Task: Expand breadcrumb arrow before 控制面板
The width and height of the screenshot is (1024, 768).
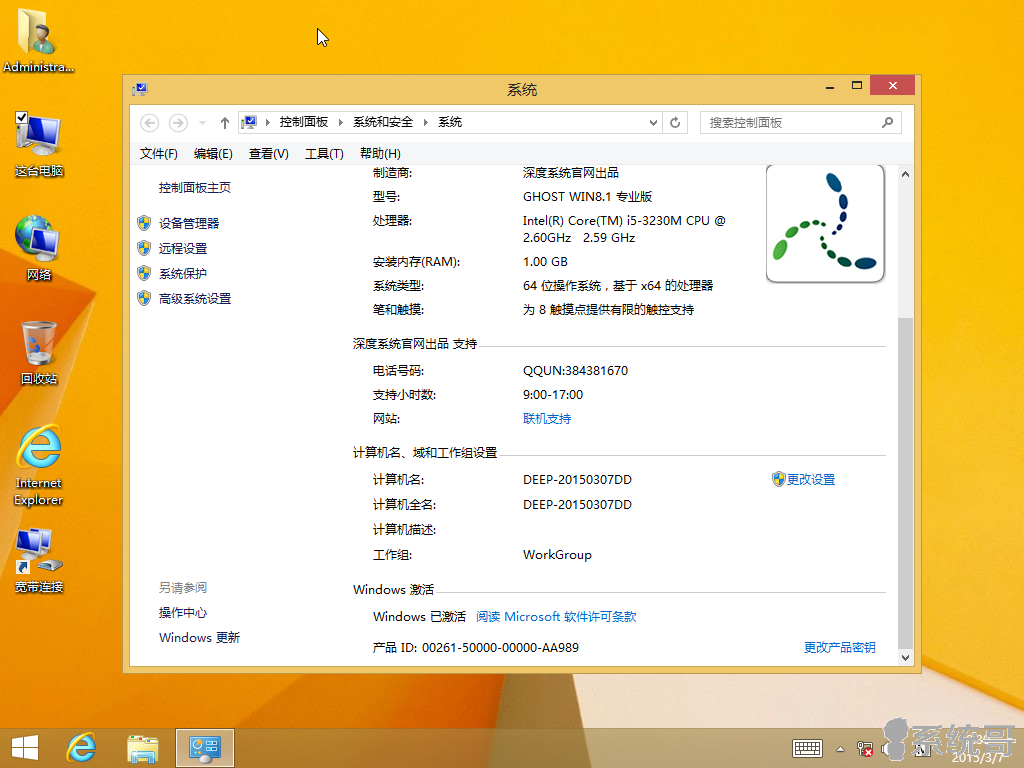Action: click(x=268, y=123)
